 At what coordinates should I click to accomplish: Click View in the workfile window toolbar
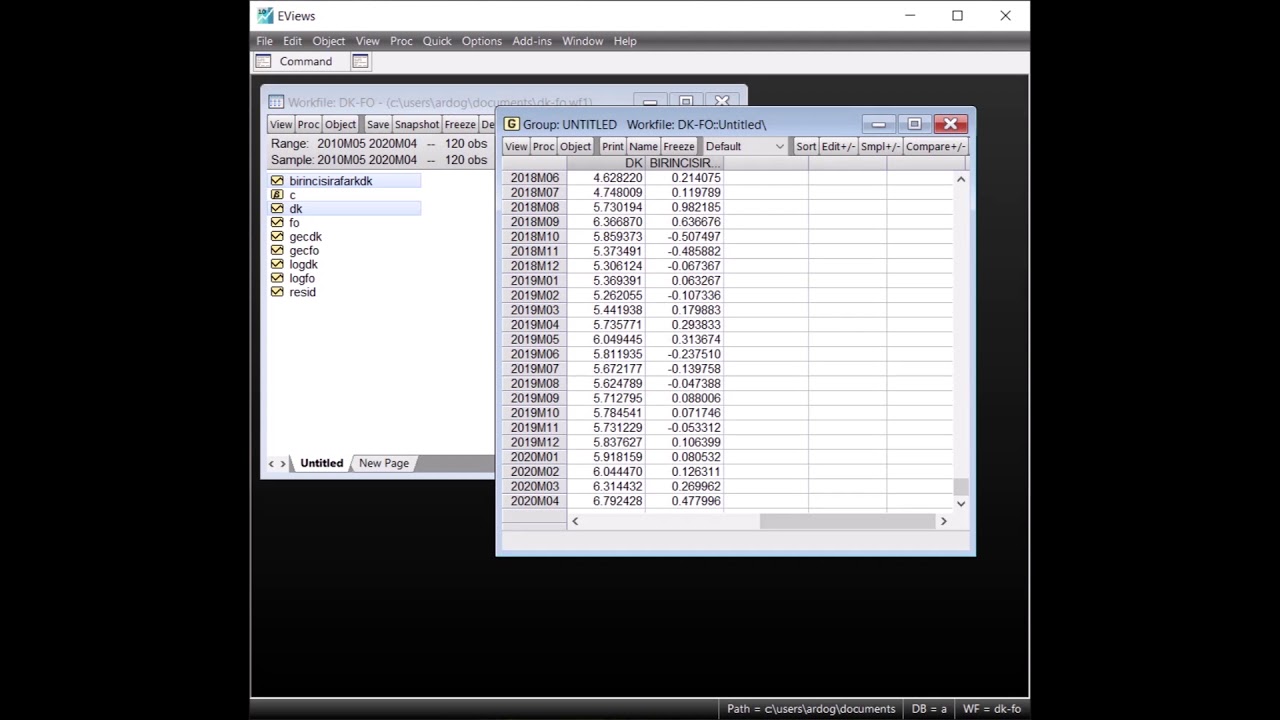(x=281, y=124)
